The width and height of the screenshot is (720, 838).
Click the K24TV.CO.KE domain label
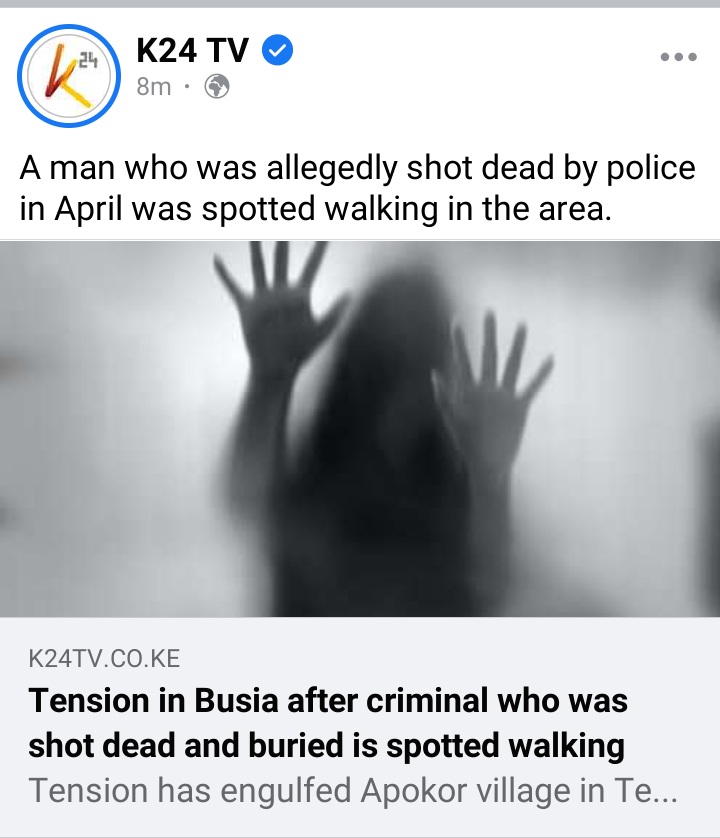click(104, 658)
